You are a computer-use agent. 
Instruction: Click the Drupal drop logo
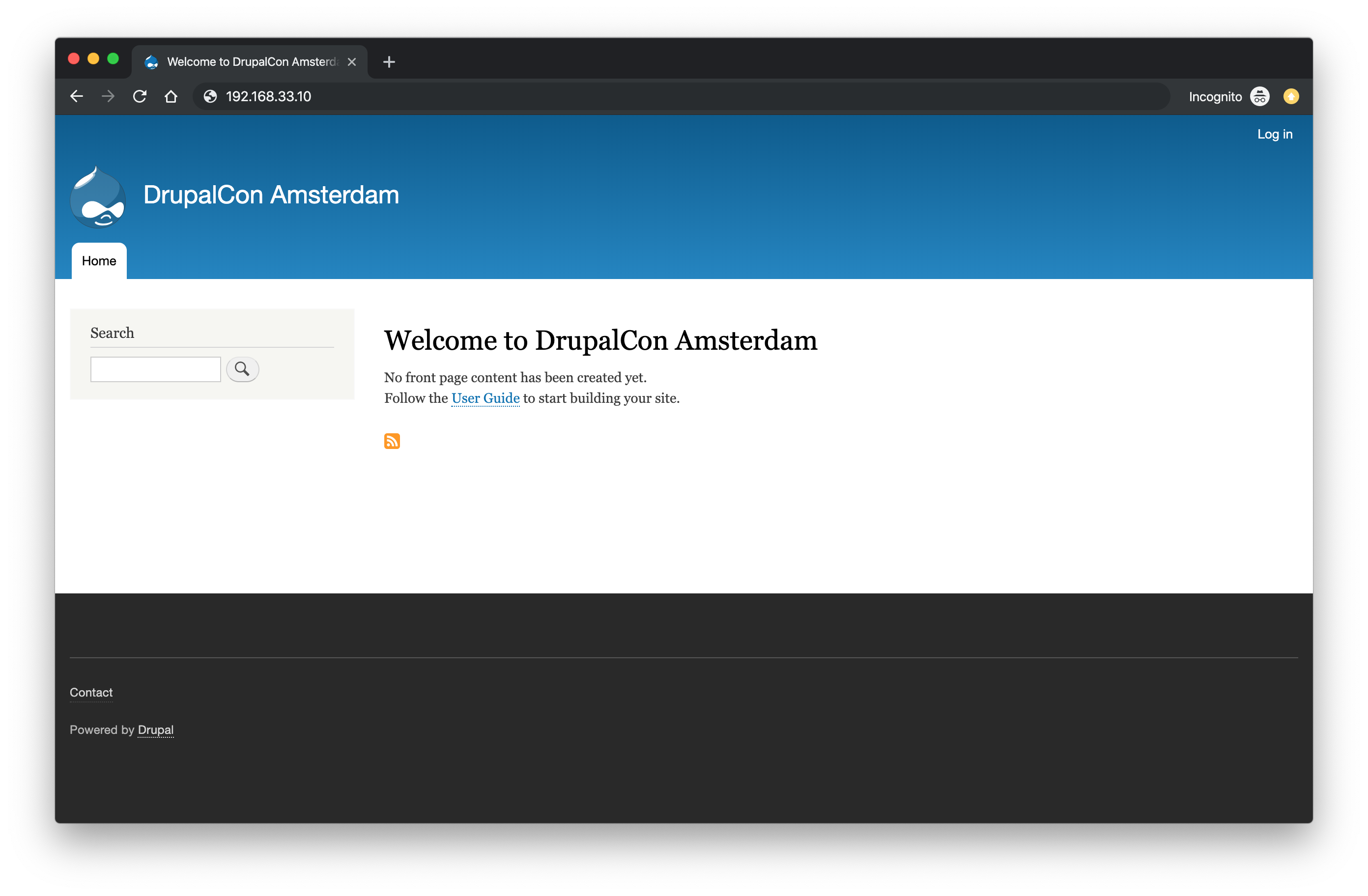pos(98,196)
